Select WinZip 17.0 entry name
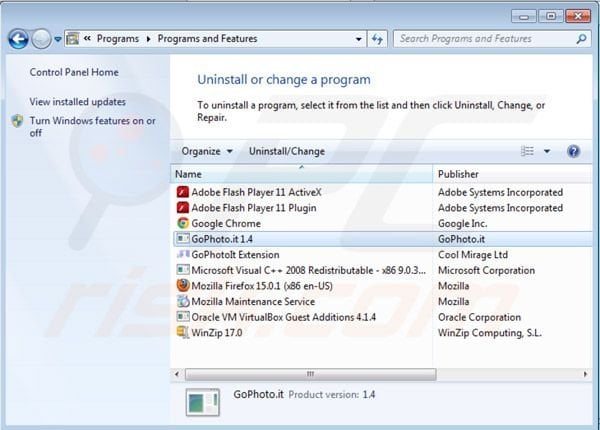 point(217,333)
